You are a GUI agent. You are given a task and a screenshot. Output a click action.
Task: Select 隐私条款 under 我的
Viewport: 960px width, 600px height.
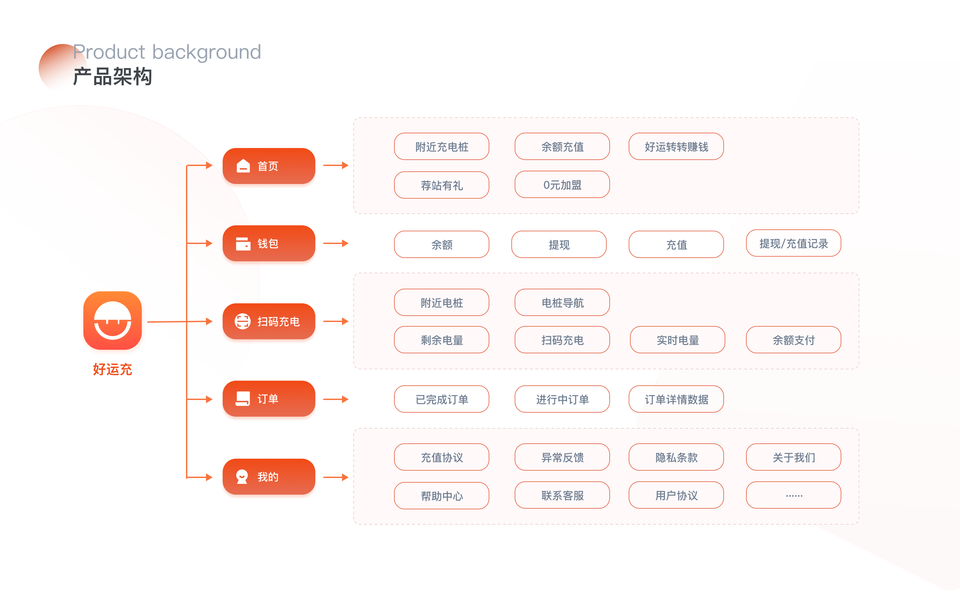click(676, 457)
